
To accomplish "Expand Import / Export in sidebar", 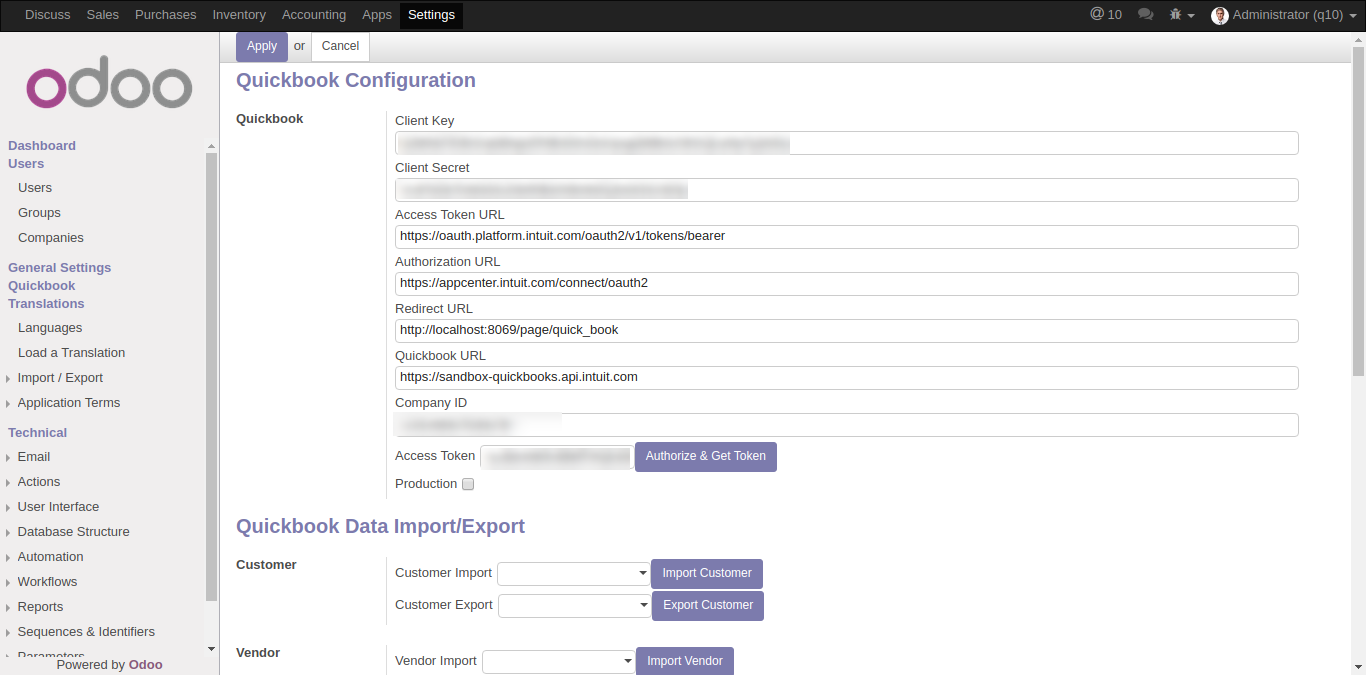I will 60,378.
